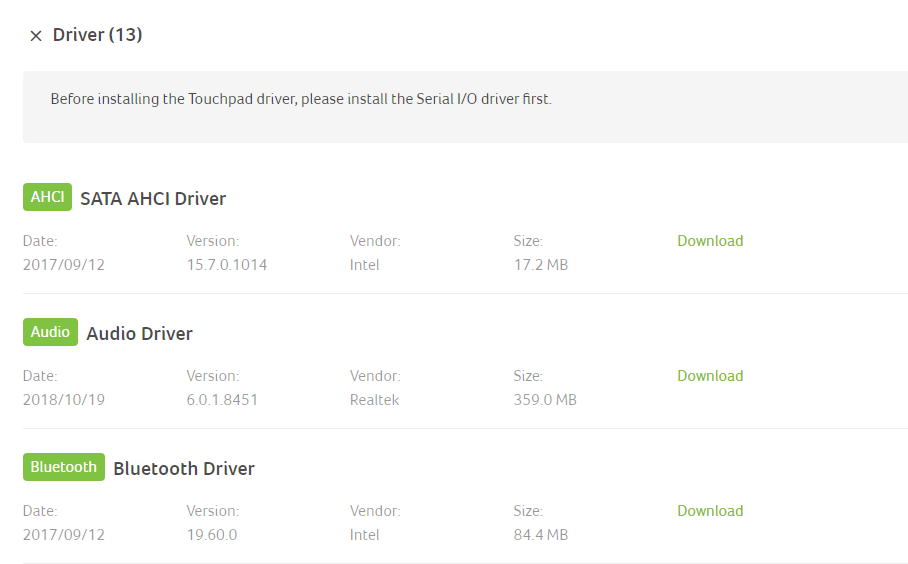Click the green AHCI category badge
The width and height of the screenshot is (908, 564).
tap(47, 197)
